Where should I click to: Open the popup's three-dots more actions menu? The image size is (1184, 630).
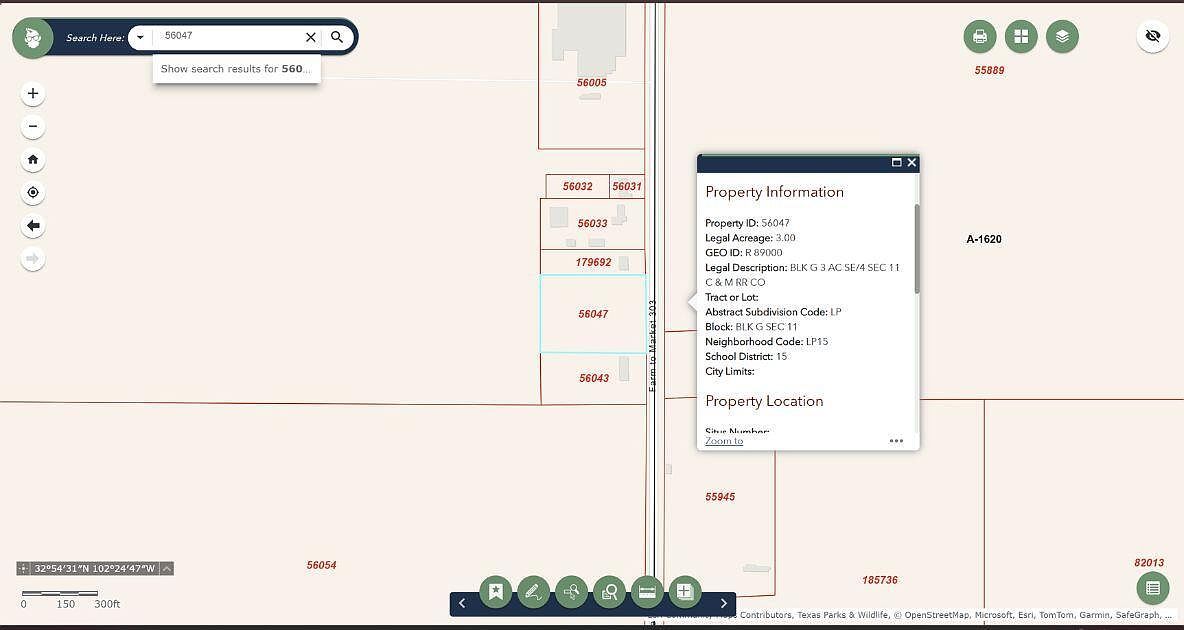[896, 440]
